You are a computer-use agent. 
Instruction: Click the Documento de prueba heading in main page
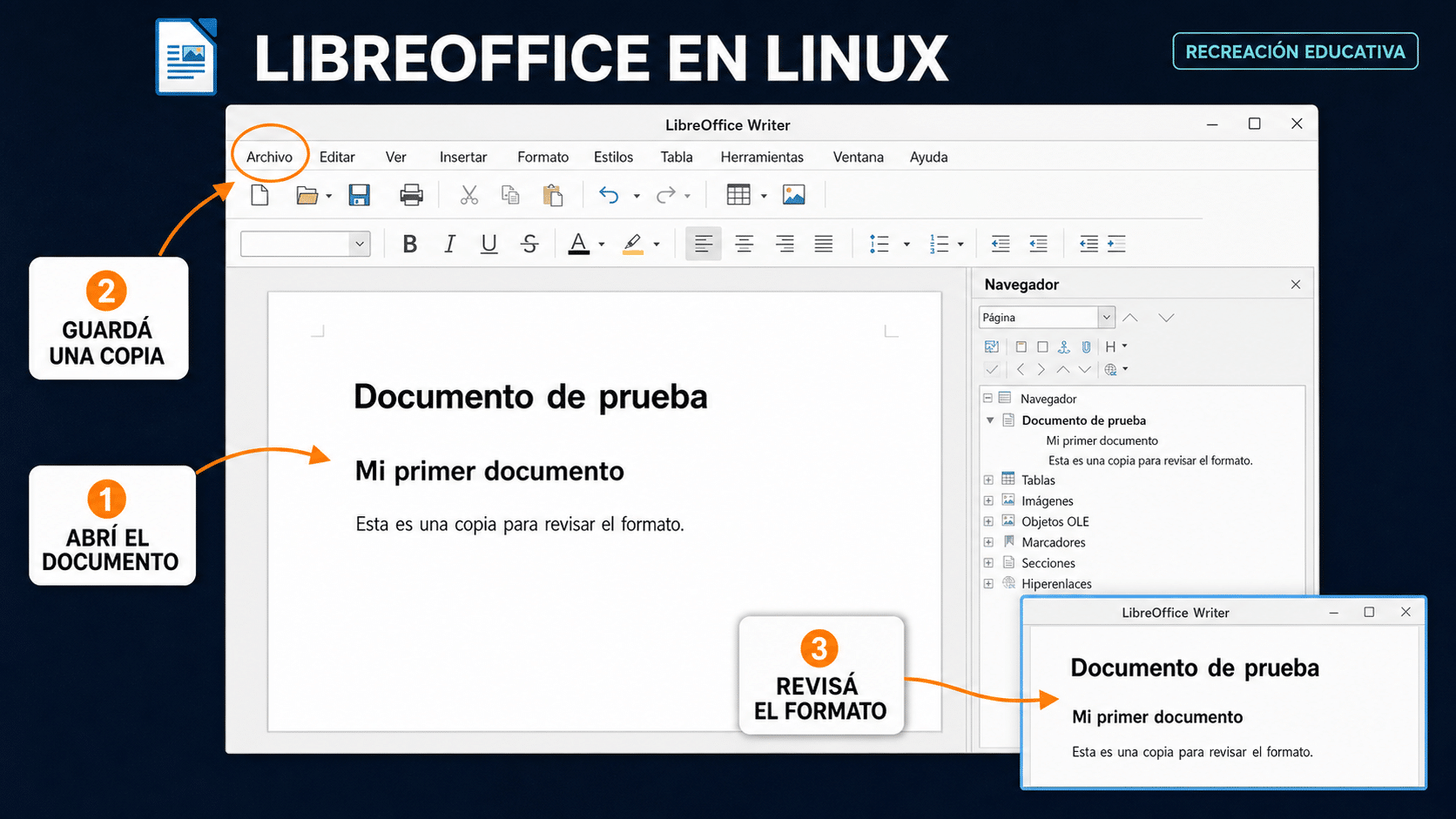[530, 397]
